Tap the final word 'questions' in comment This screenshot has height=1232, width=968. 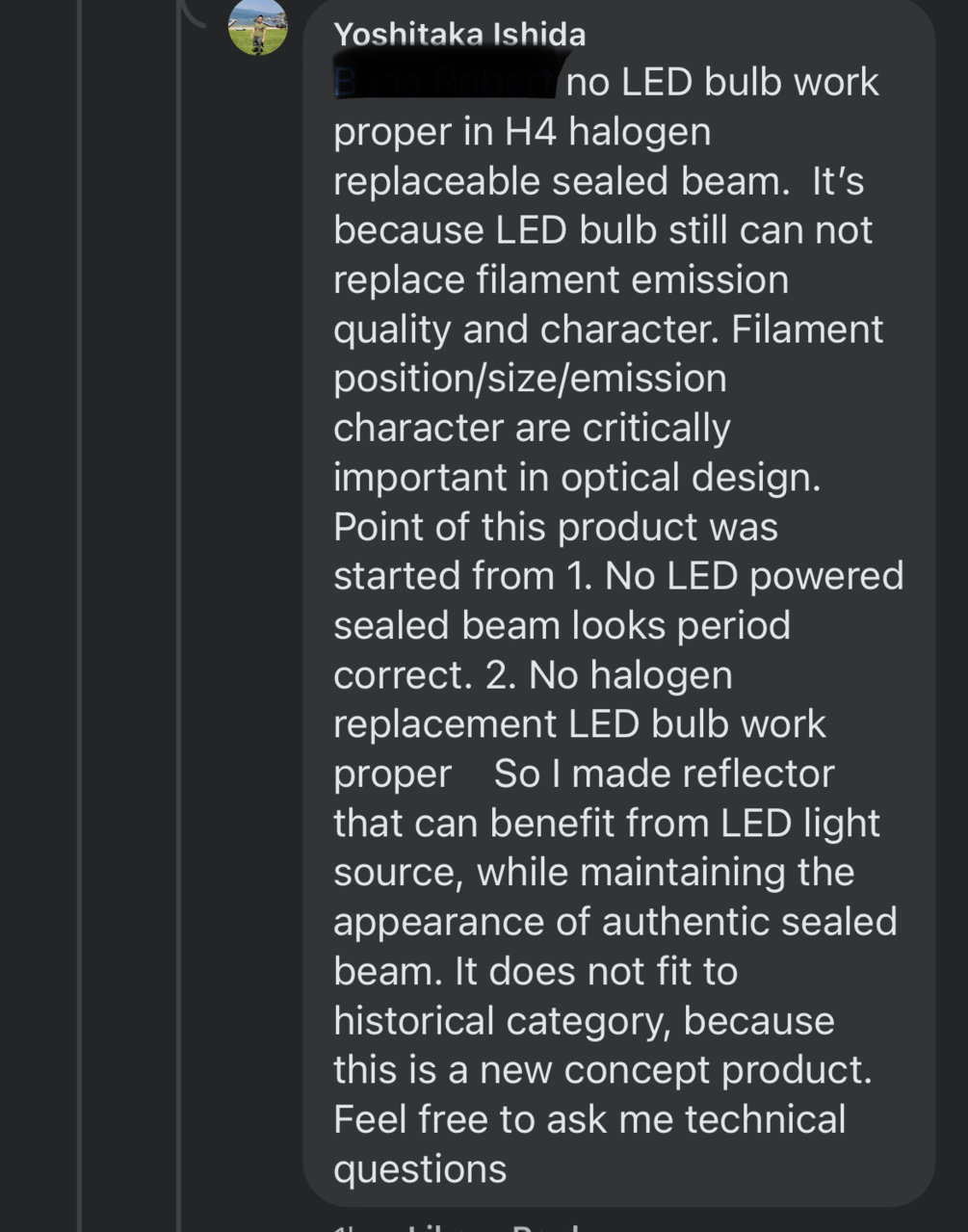[420, 1169]
